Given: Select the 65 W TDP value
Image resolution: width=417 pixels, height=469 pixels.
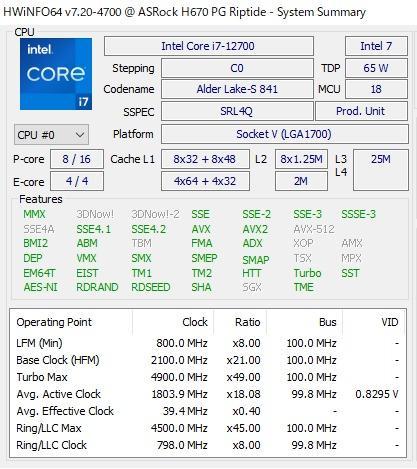Looking at the screenshot, I should pyautogui.click(x=376, y=68).
